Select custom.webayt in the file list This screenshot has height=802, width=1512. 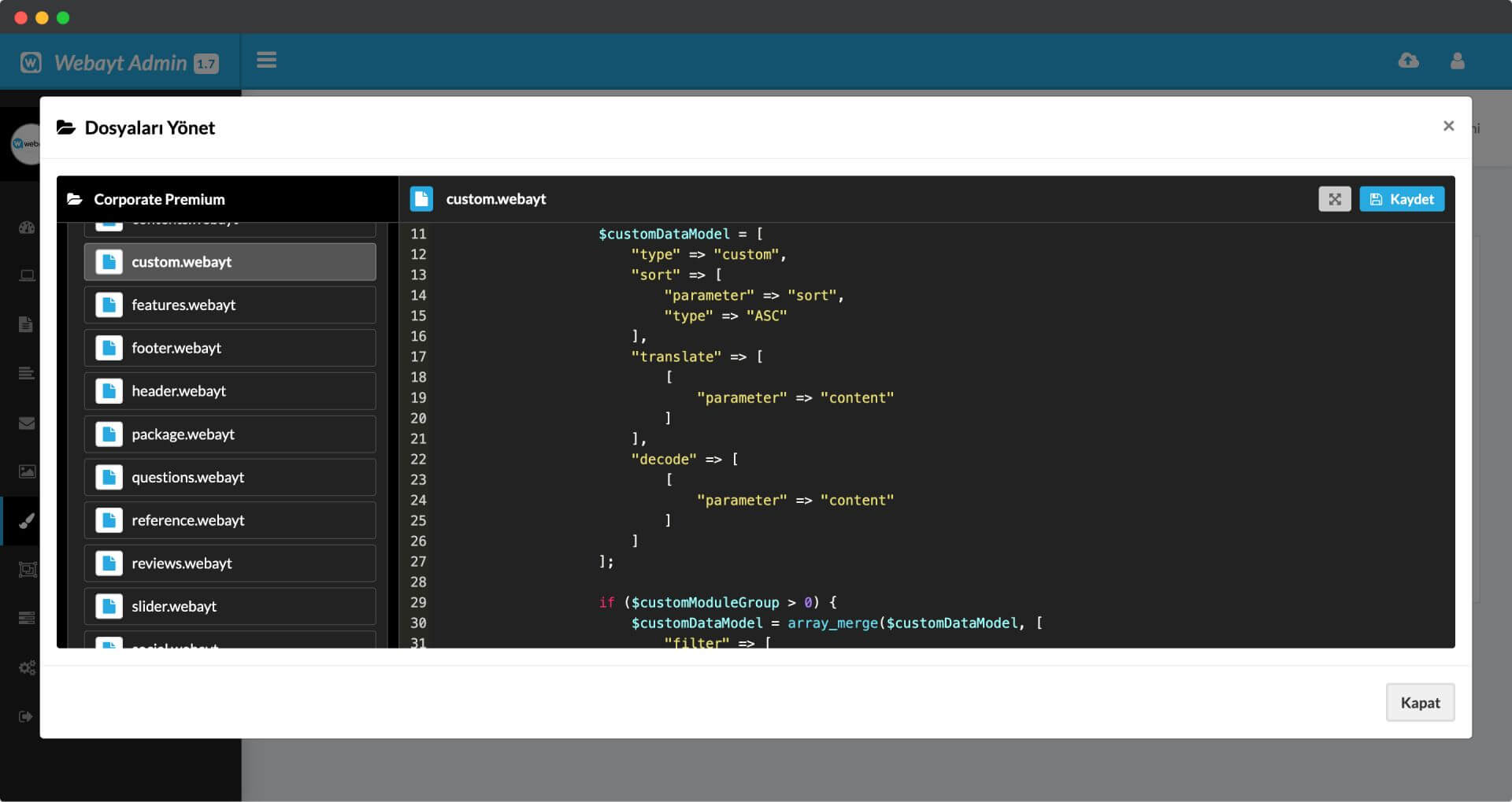pyautogui.click(x=229, y=262)
